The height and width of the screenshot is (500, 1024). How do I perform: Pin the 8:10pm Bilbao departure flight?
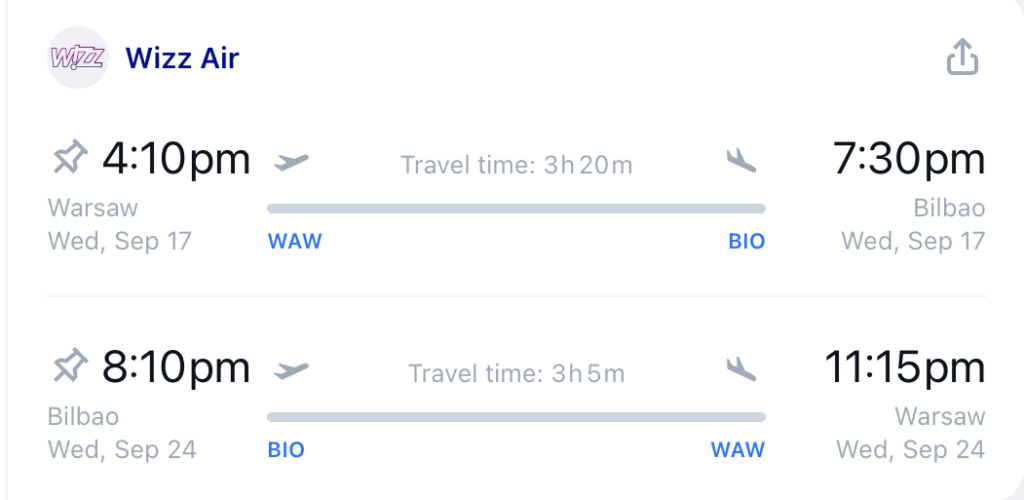[69, 366]
